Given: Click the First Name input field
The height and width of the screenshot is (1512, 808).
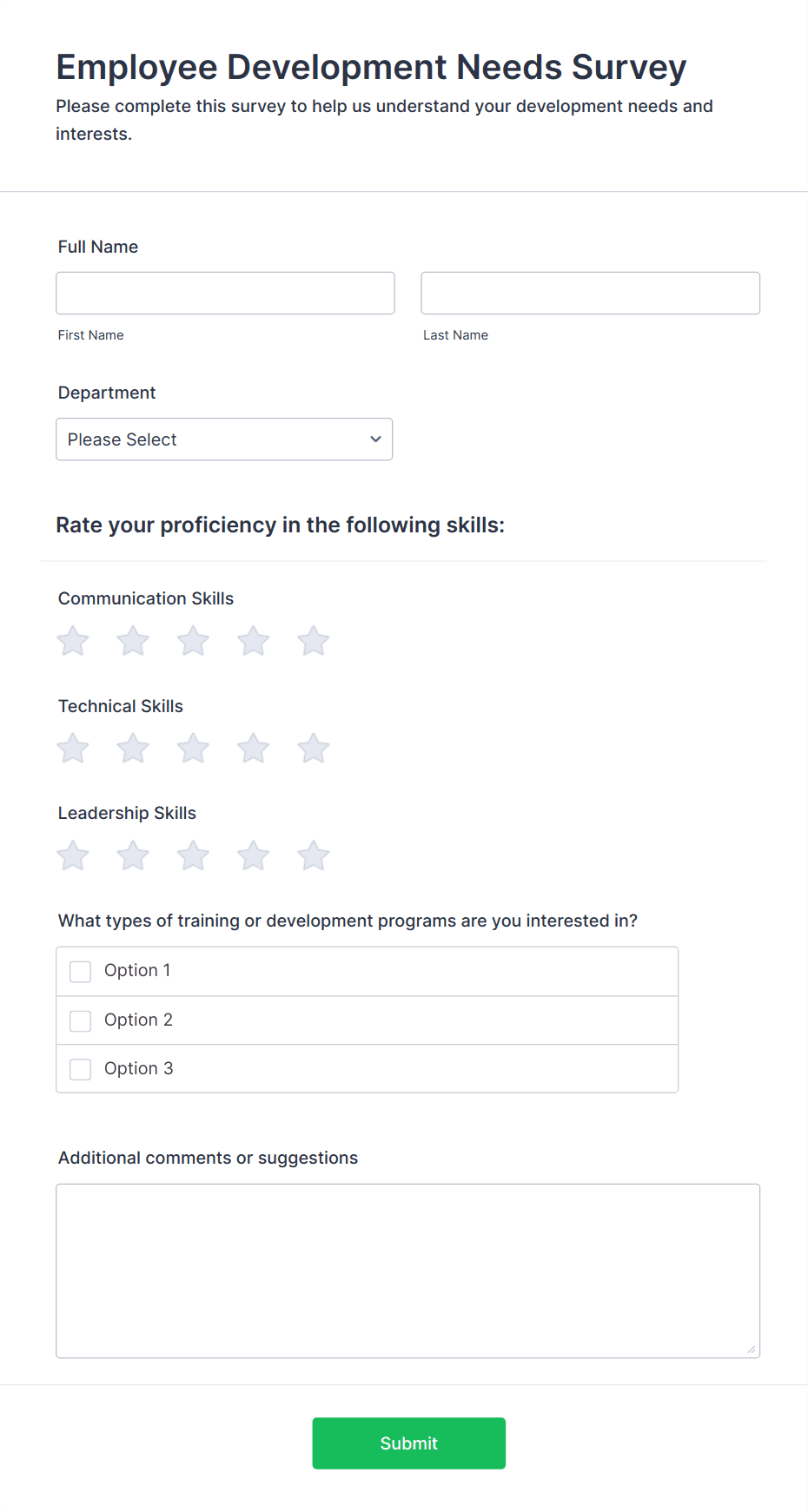Looking at the screenshot, I should [x=224, y=293].
